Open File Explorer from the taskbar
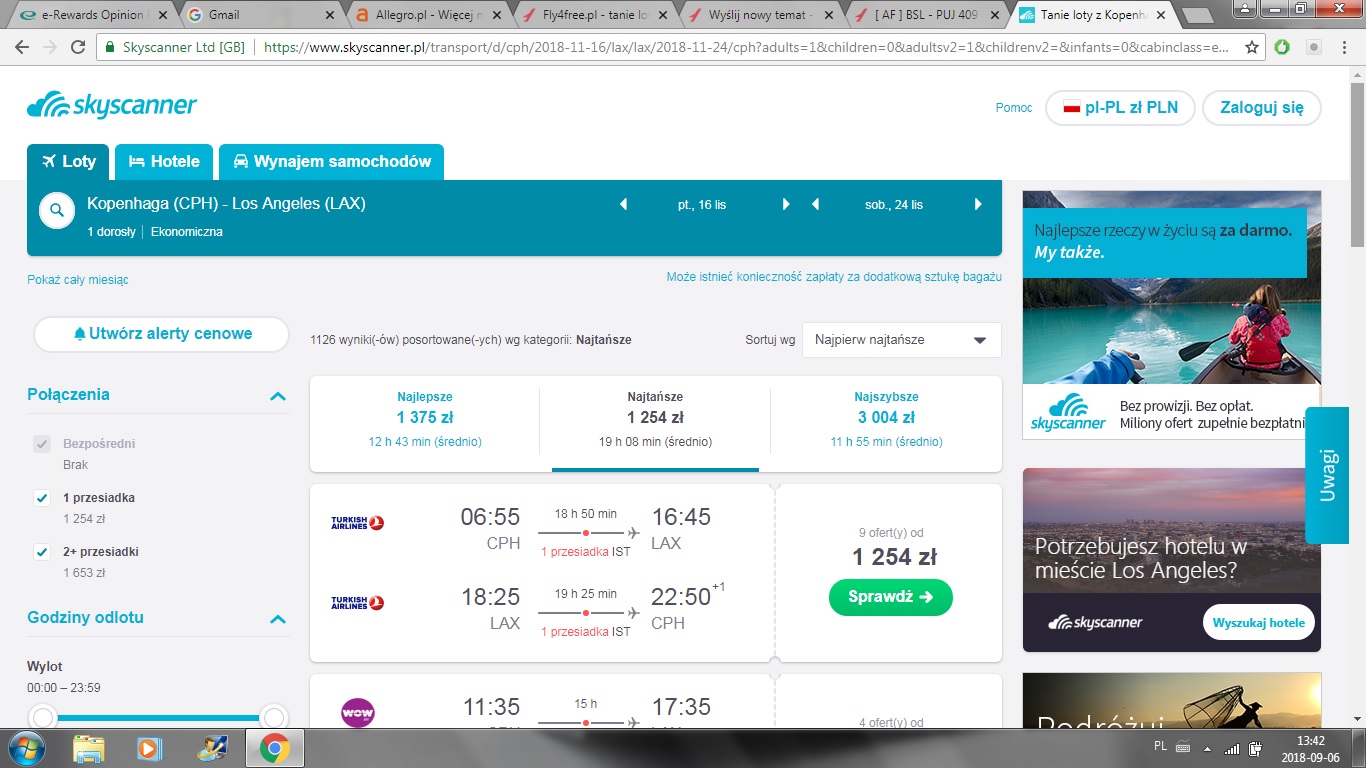The image size is (1366, 768). point(89,748)
